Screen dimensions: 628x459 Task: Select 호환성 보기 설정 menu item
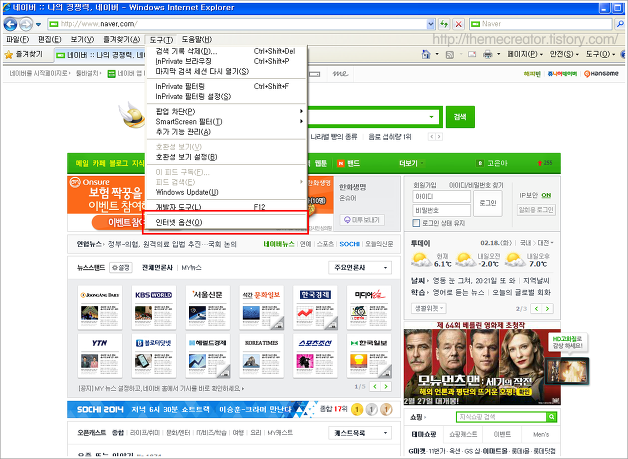(226, 157)
